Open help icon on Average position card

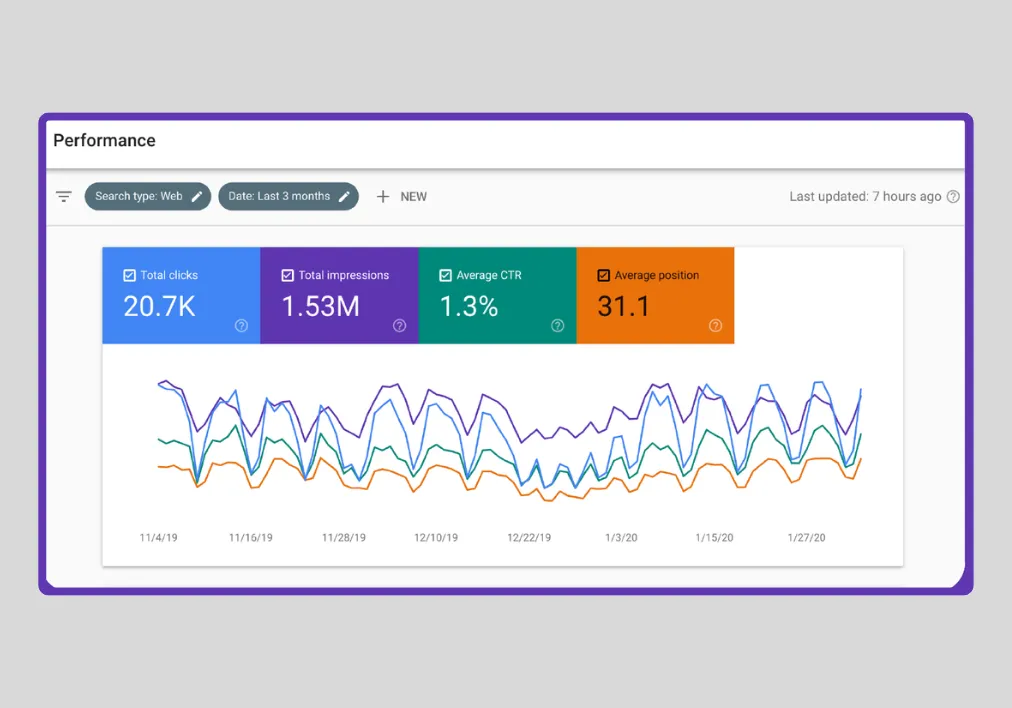click(x=715, y=325)
